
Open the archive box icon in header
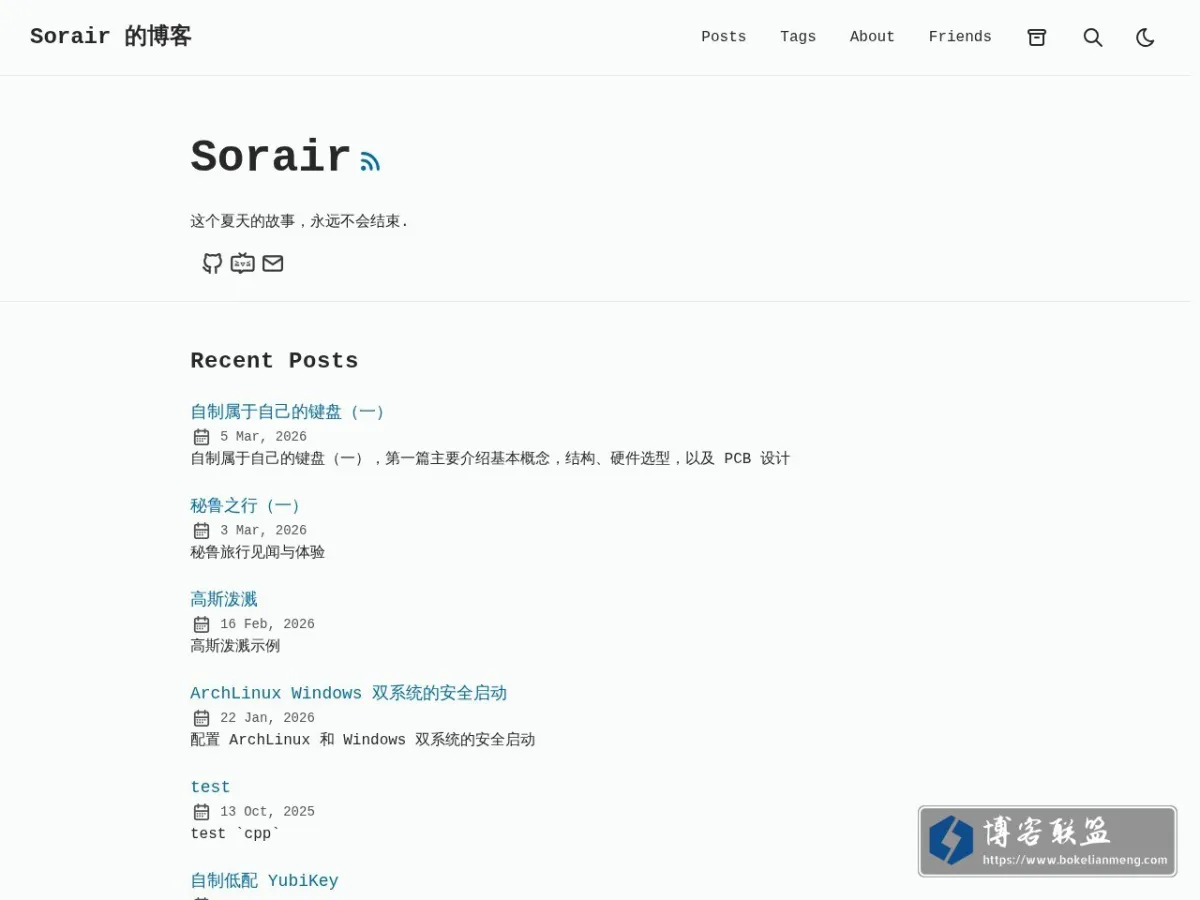(x=1037, y=37)
